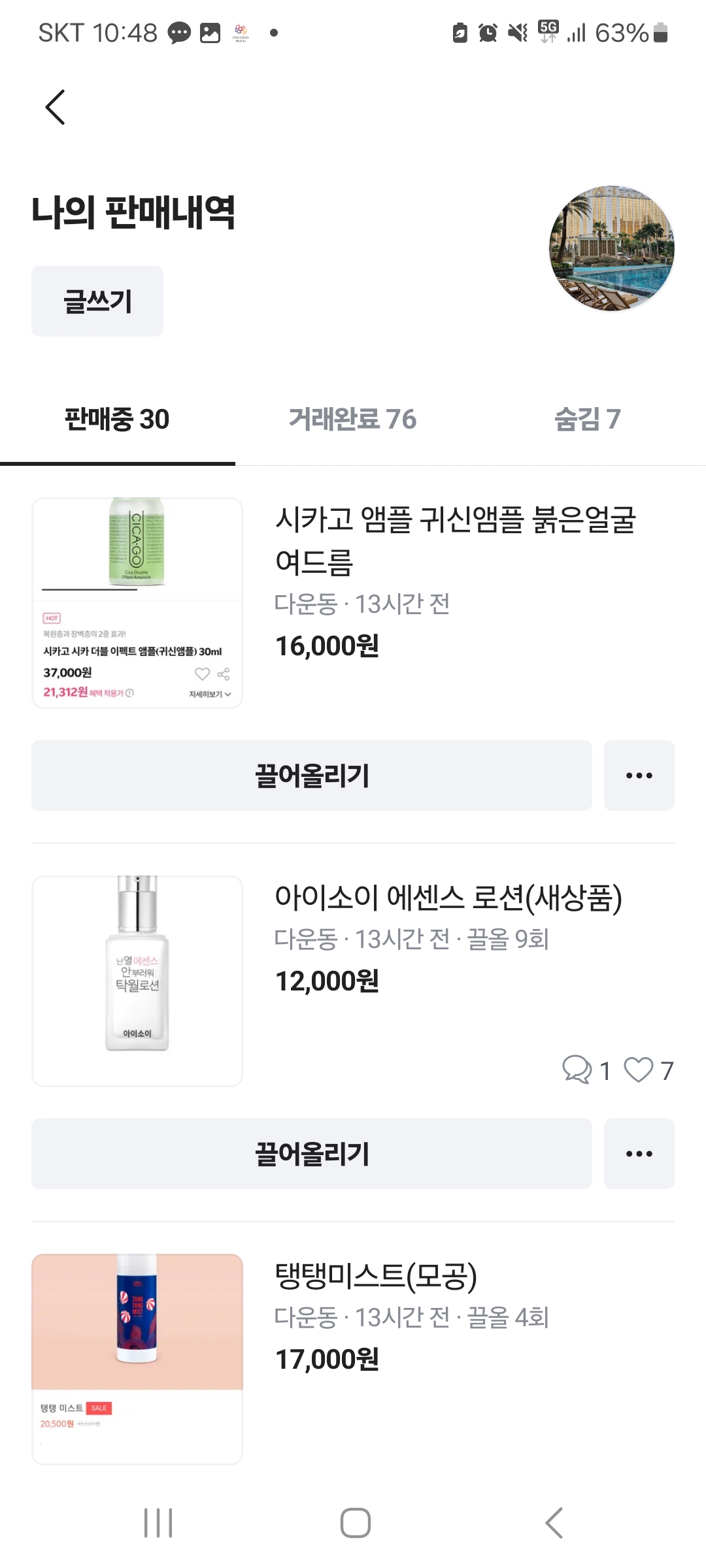This screenshot has width=706, height=1568.
Task: Select the 판매중 30 tab
Action: [117, 419]
